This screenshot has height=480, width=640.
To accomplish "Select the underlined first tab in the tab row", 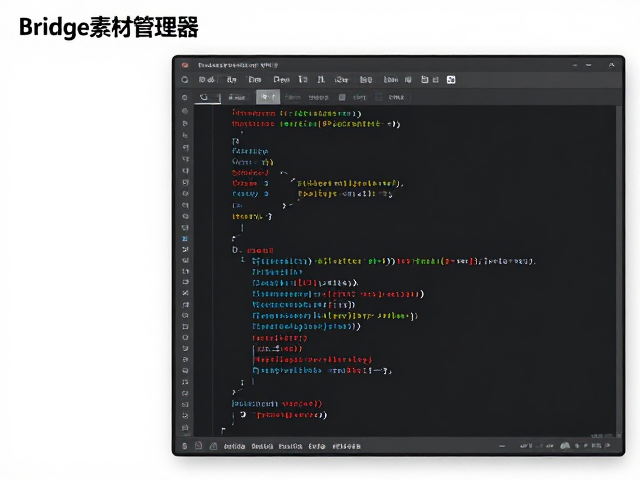I will point(207,97).
